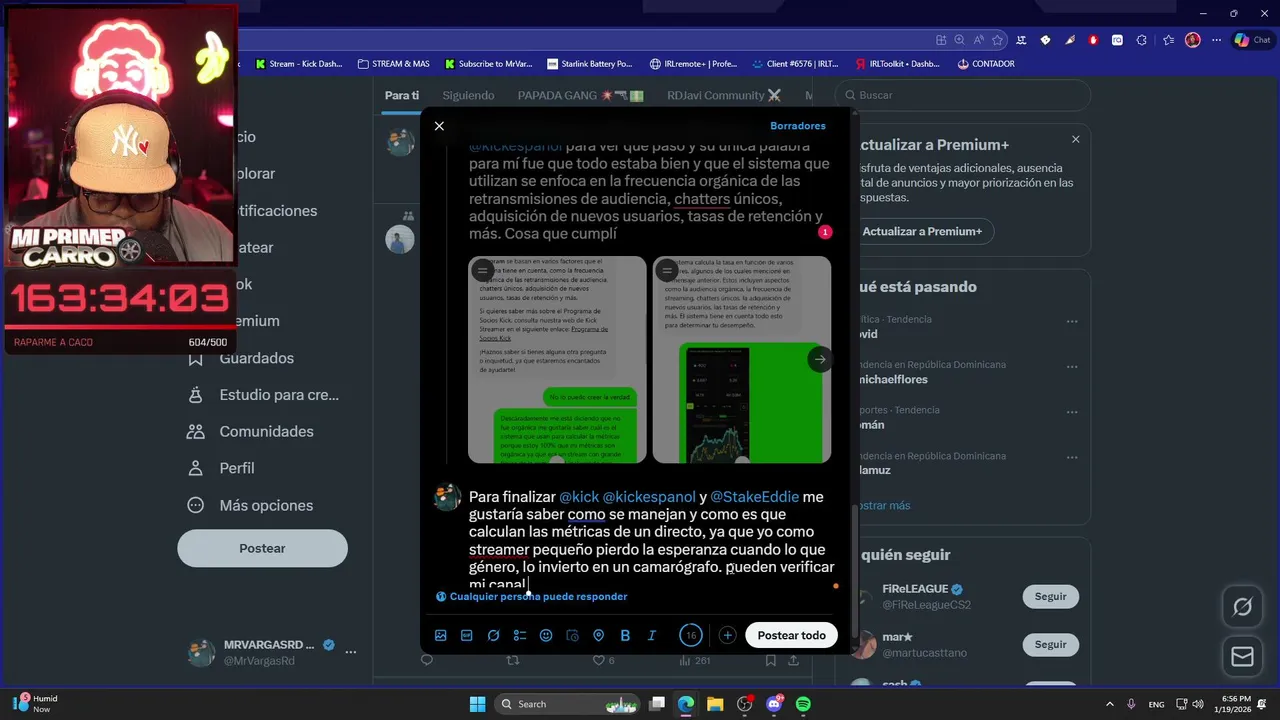This screenshot has width=1280, height=720.
Task: Click the @kickespanol mention in draft text
Action: click(x=648, y=497)
